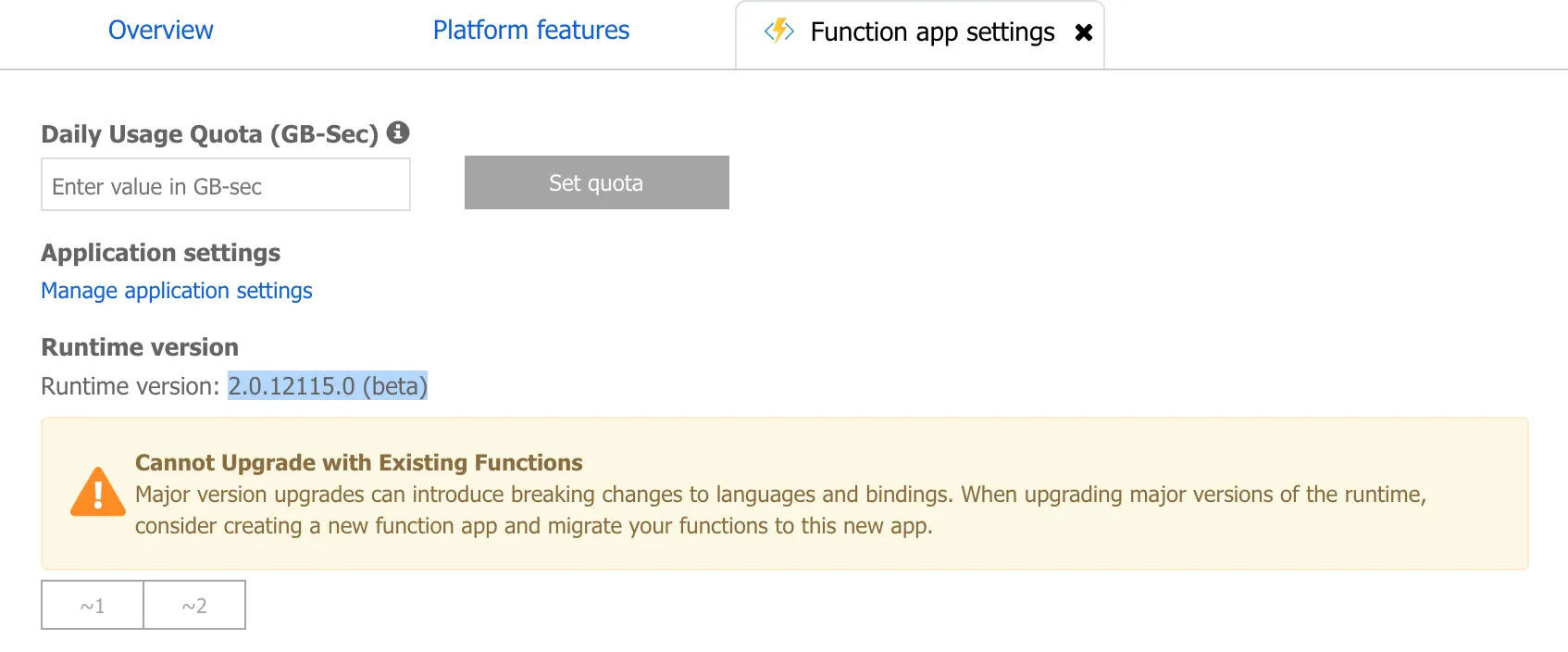Click the highlighted 2.0.12115.0 (beta) version text
1568x652 pixels.
click(x=328, y=386)
